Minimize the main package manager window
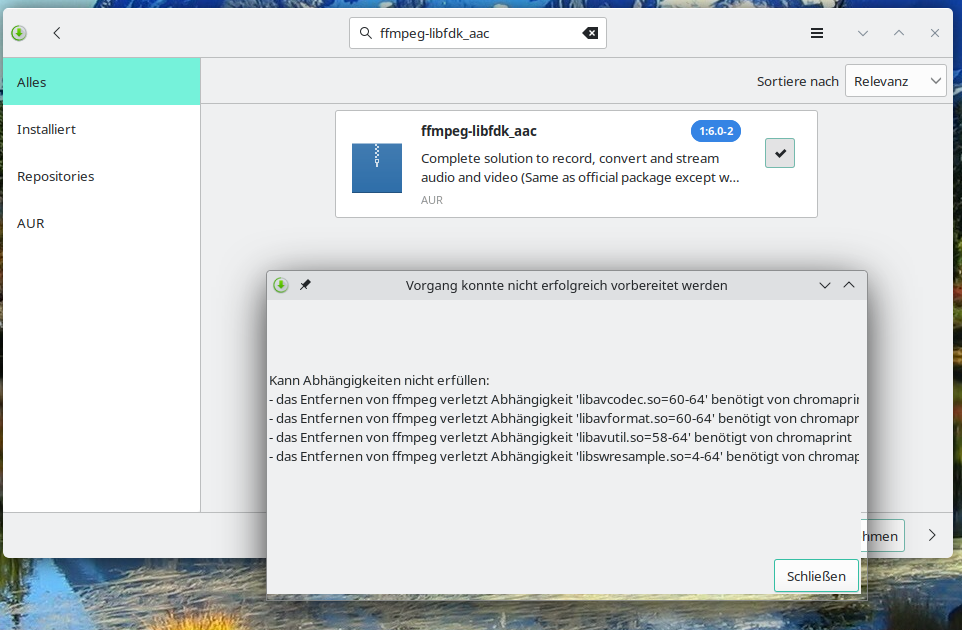The width and height of the screenshot is (962, 630). pyautogui.click(x=863, y=33)
